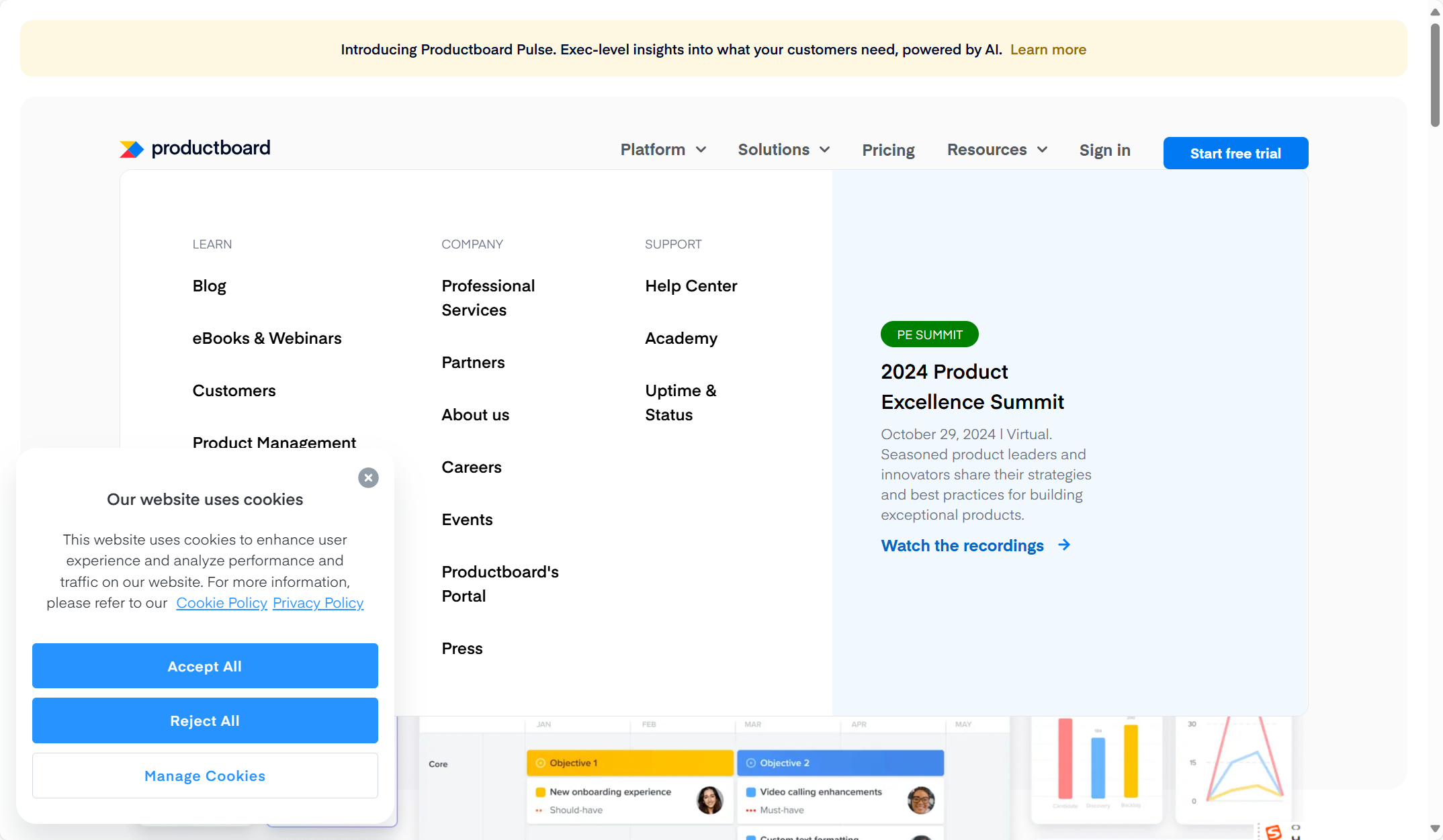Image resolution: width=1443 pixels, height=840 pixels.
Task: Click the Objective 1 target icon
Action: (x=540, y=763)
